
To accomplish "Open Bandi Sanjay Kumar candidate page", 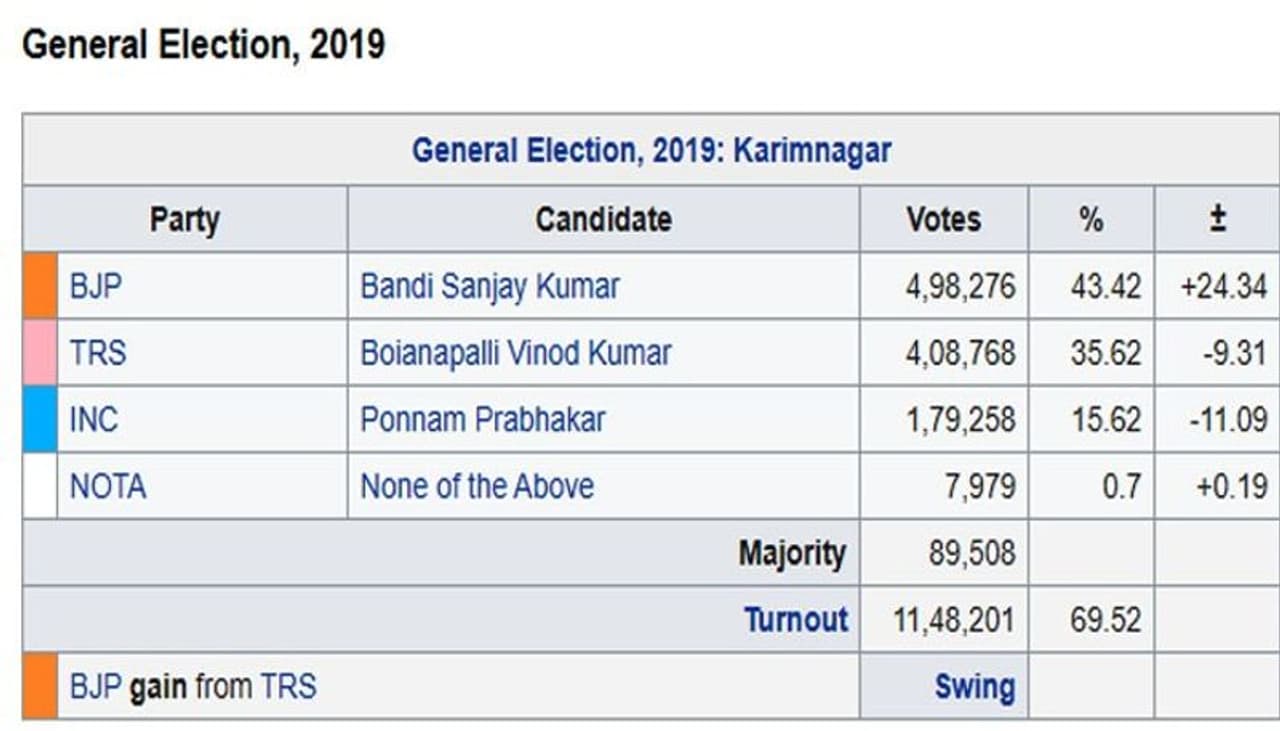I will (x=490, y=287).
